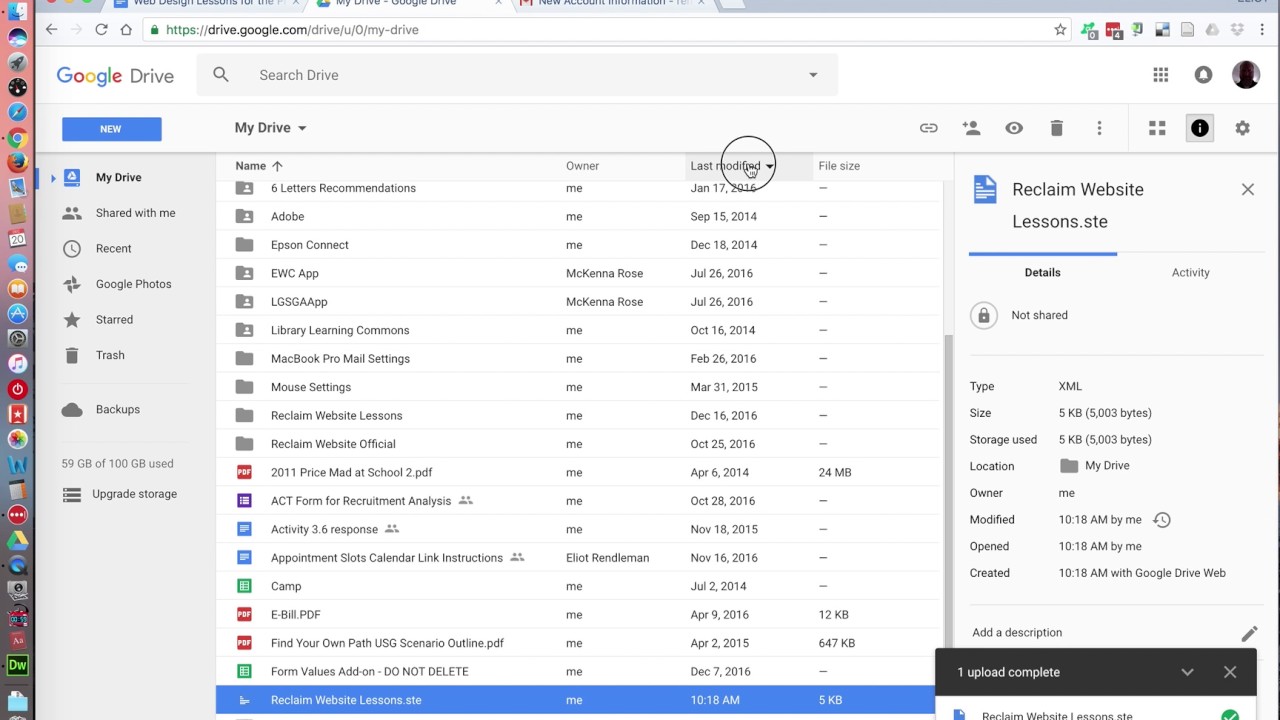Open the more actions three-dot menu
This screenshot has width=1280, height=720.
pyautogui.click(x=1099, y=128)
